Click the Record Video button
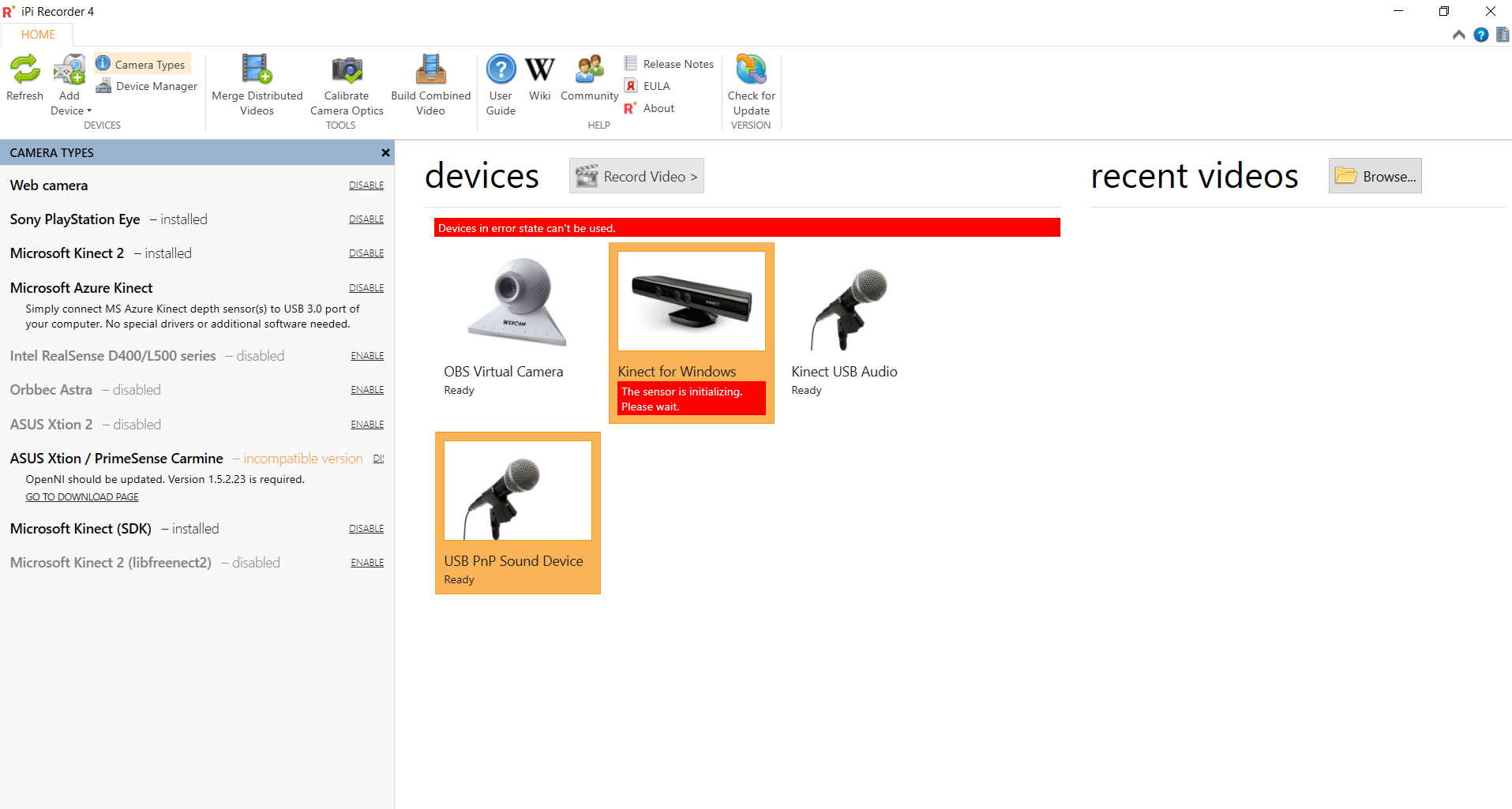Viewport: 1512px width, 809px height. tap(636, 176)
